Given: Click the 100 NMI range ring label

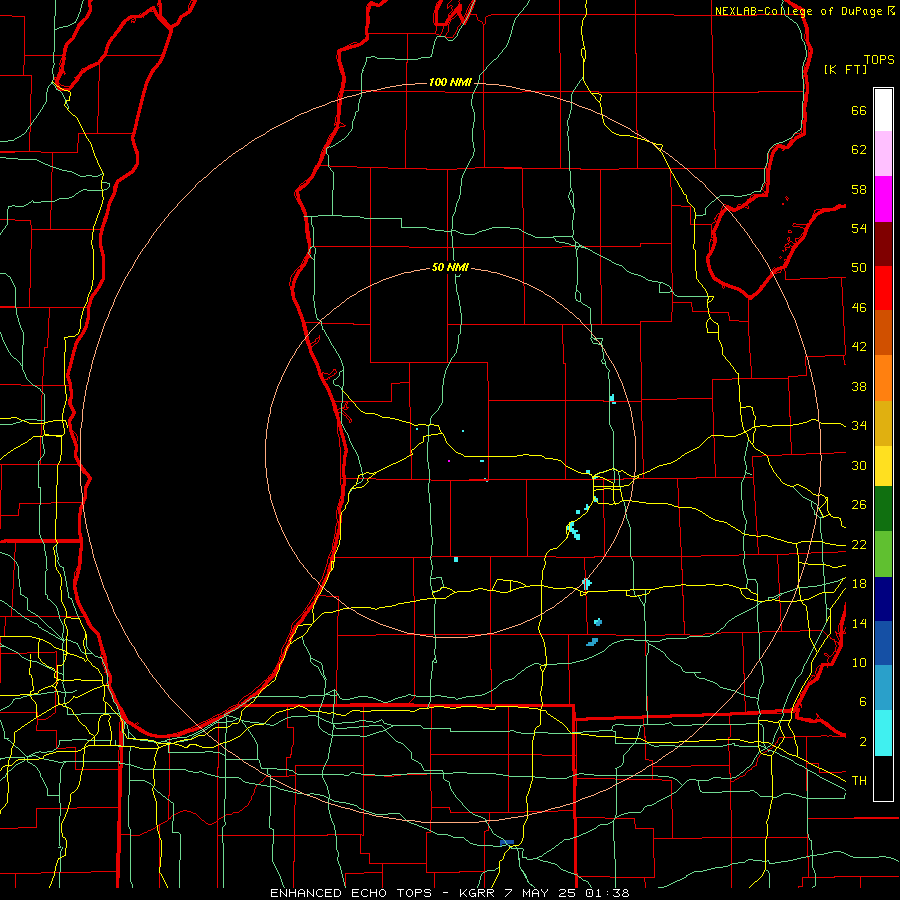Looking at the screenshot, I should point(451,82).
